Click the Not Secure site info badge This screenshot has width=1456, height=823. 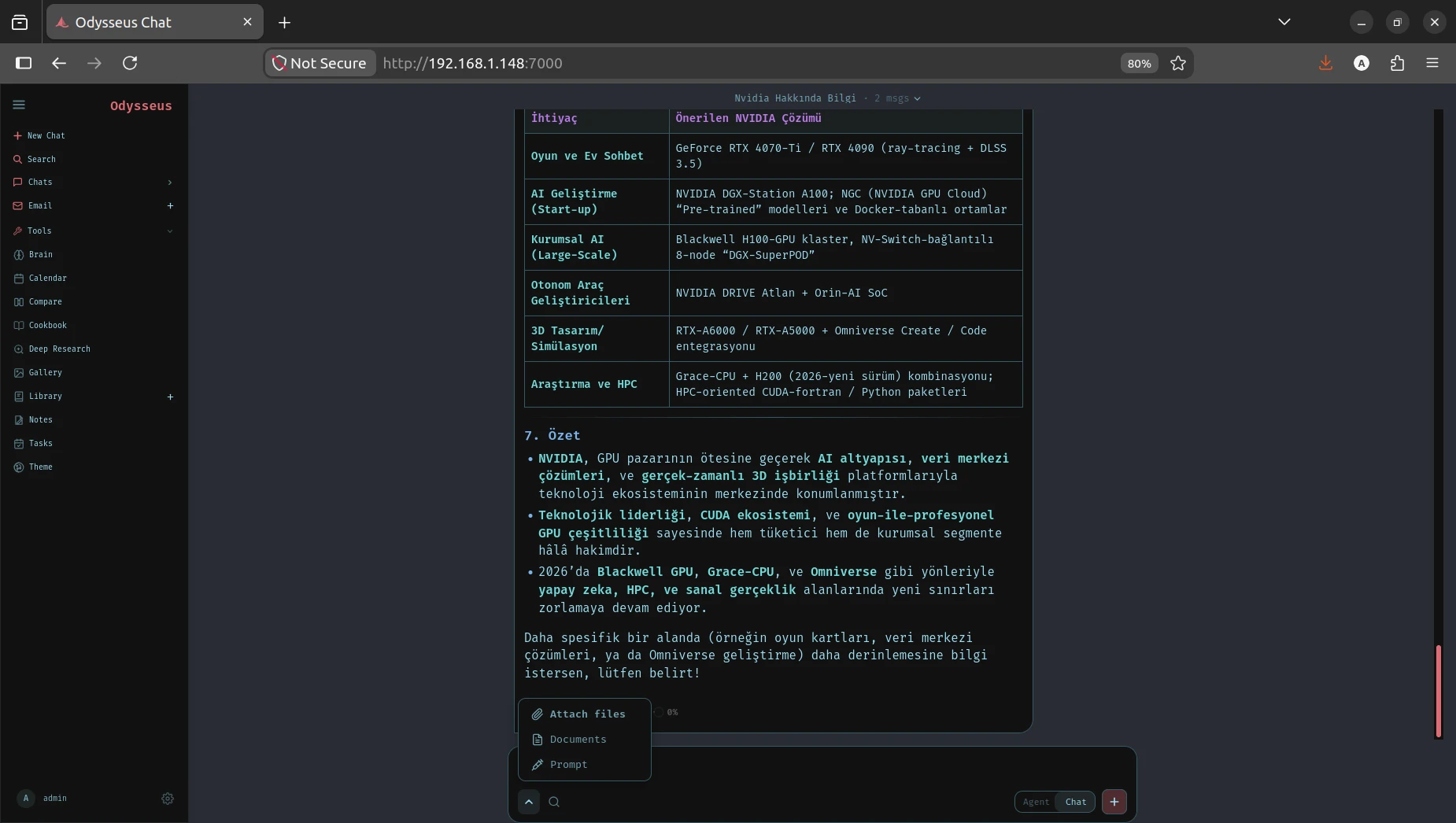(x=320, y=63)
